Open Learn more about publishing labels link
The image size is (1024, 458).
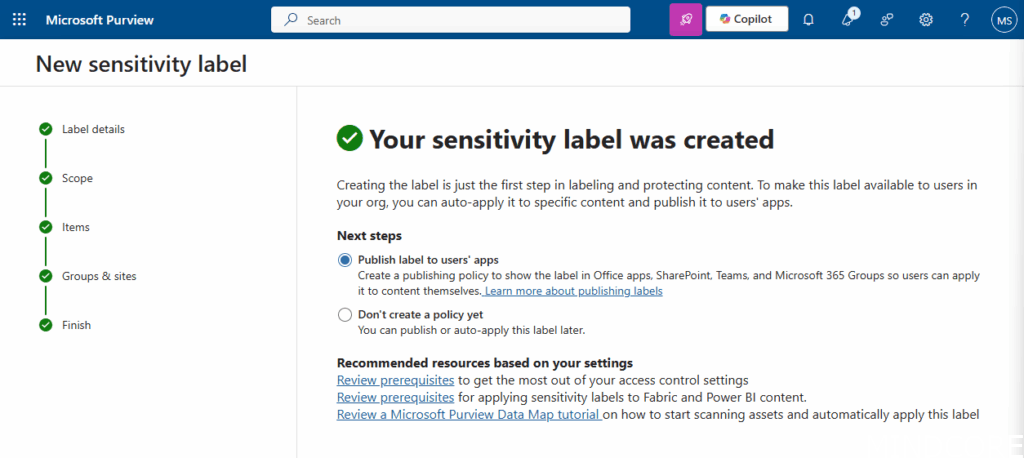(573, 291)
